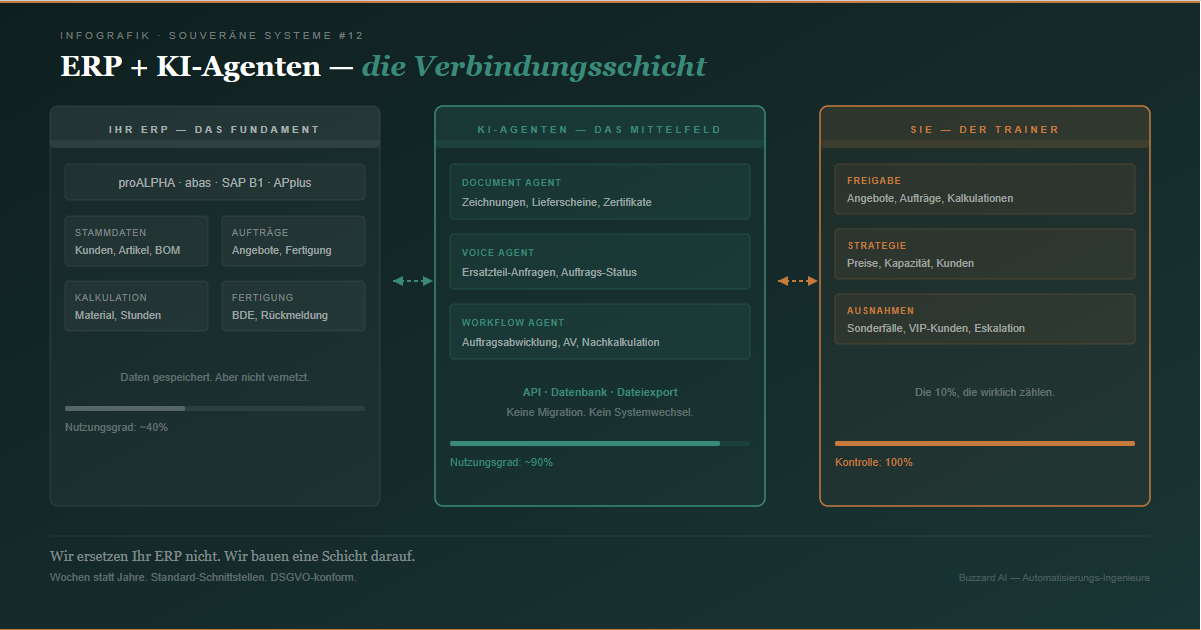Click the Buzzard AI footer link
This screenshot has width=1201, height=630.
click(1054, 577)
